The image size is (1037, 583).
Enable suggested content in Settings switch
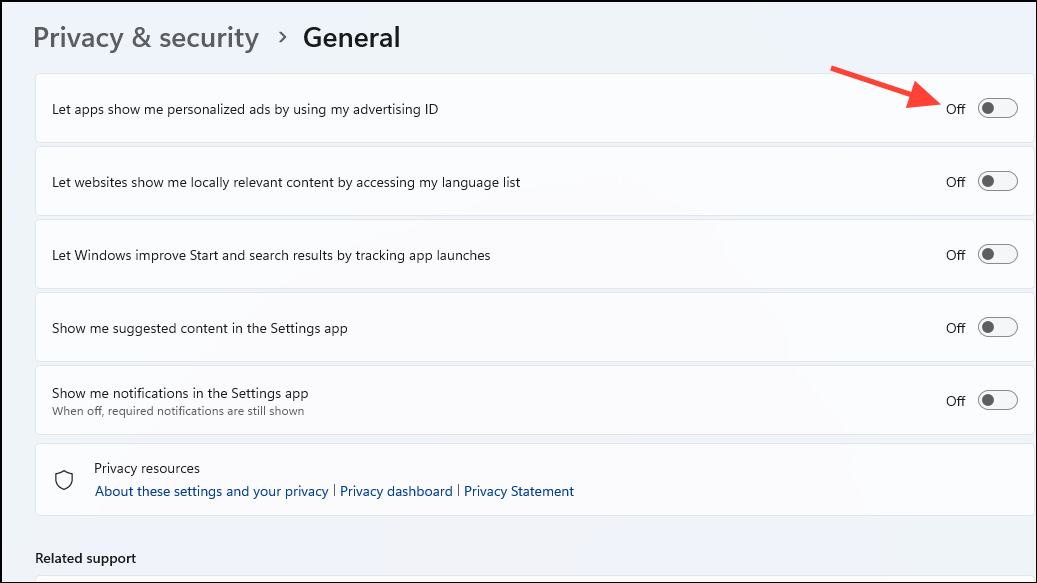997,328
